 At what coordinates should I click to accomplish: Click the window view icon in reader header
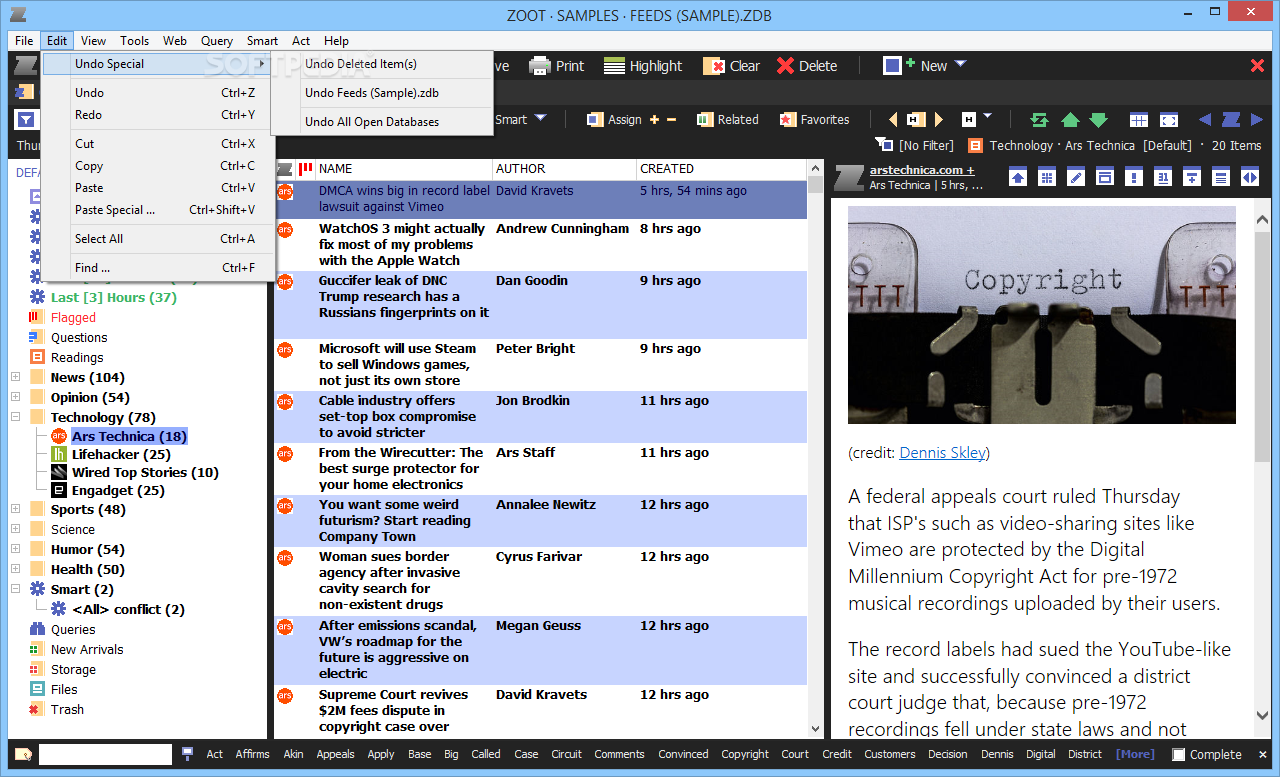pyautogui.click(x=1105, y=177)
